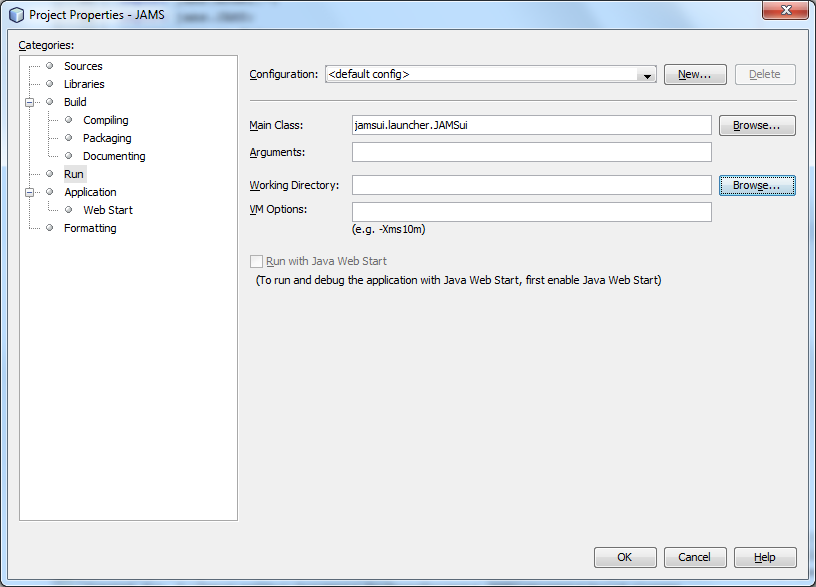The height and width of the screenshot is (587, 816).
Task: Select the Sources category
Action: tap(83, 66)
